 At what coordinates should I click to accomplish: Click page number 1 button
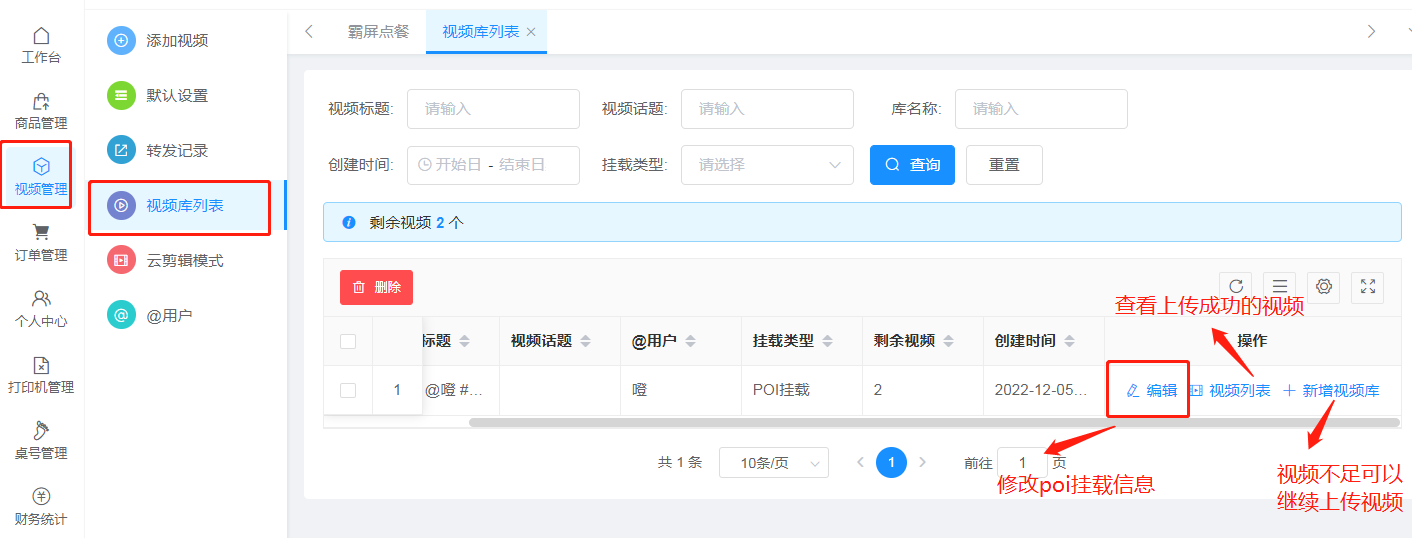tap(891, 463)
